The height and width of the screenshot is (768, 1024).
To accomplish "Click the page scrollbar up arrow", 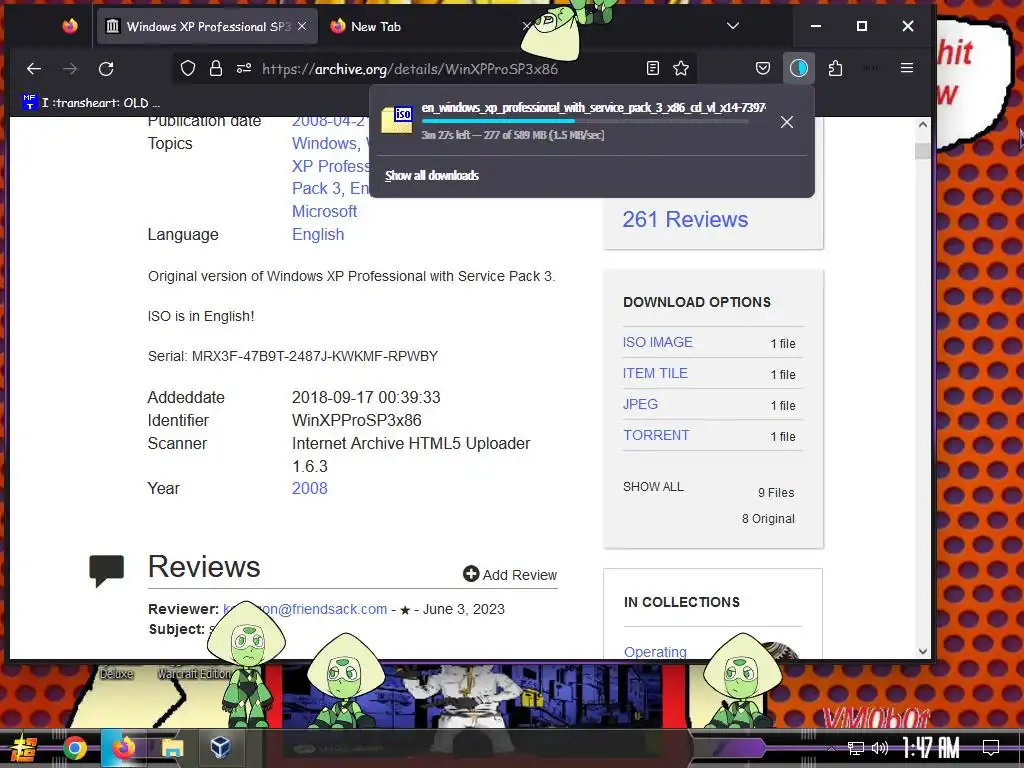I will coord(922,125).
